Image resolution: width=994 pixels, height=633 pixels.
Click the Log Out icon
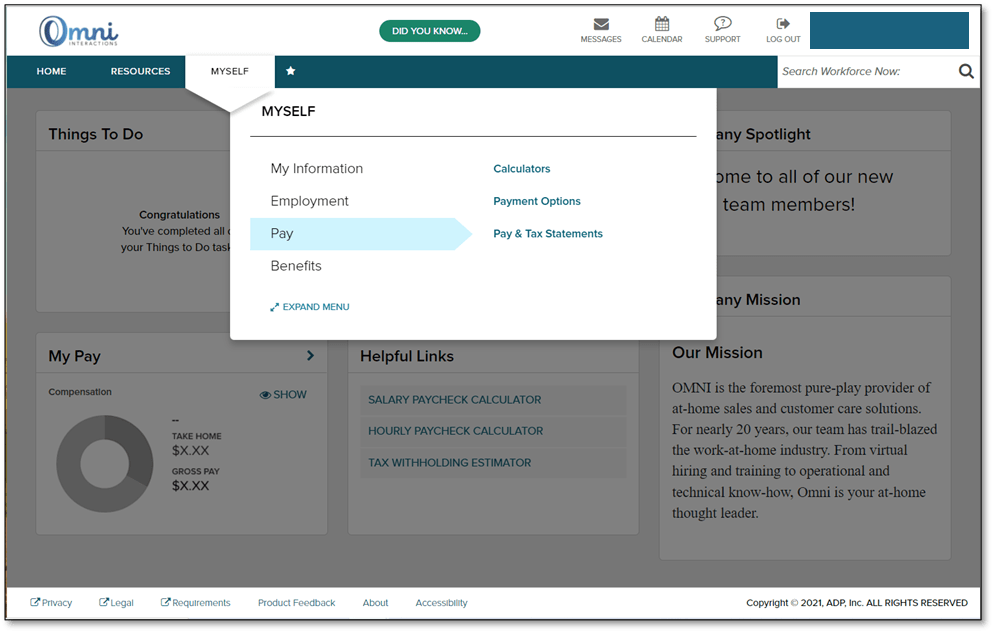point(782,22)
